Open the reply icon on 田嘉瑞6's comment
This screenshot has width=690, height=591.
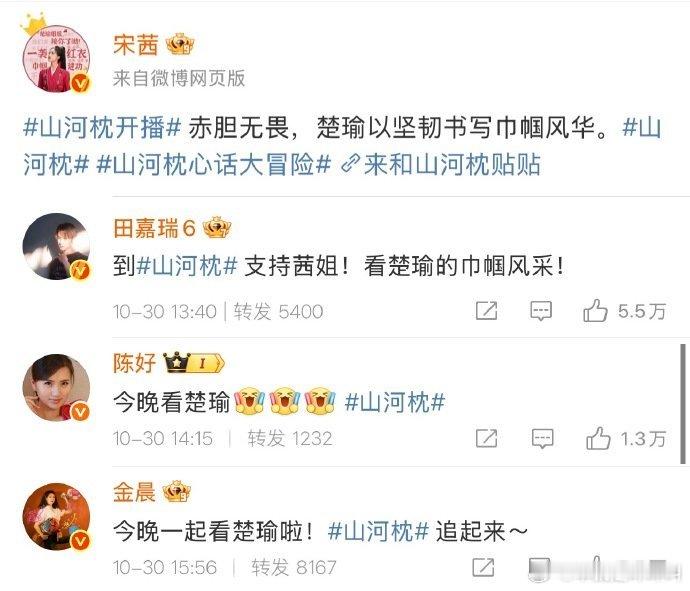click(541, 311)
